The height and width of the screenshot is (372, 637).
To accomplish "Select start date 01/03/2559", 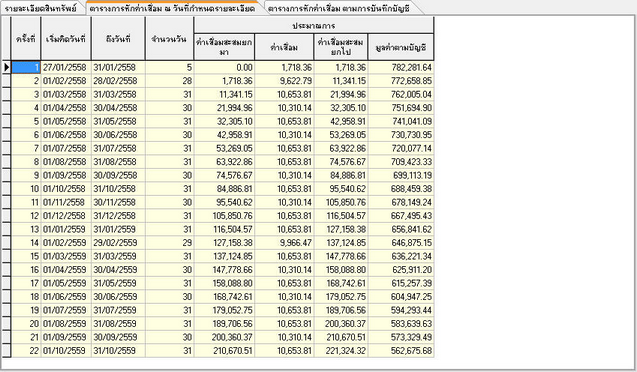I will (66, 256).
